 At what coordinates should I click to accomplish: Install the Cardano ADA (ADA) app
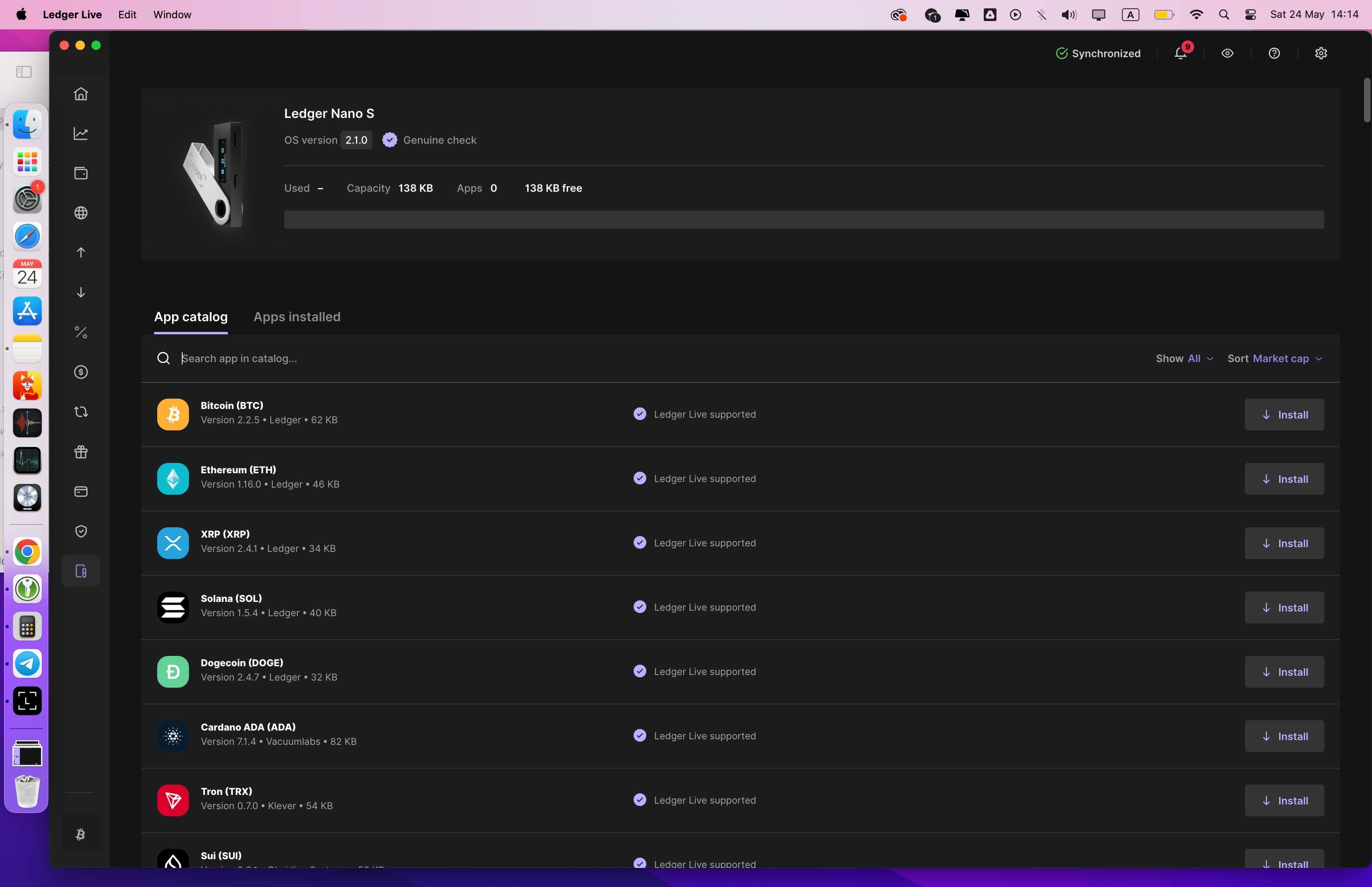(x=1284, y=736)
